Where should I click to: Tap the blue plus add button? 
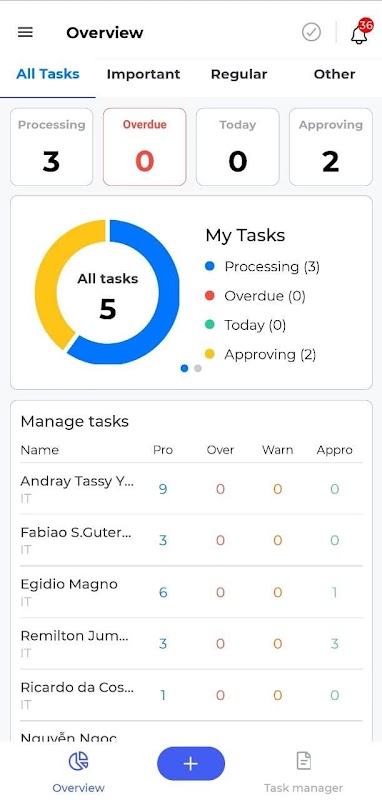tap(191, 764)
